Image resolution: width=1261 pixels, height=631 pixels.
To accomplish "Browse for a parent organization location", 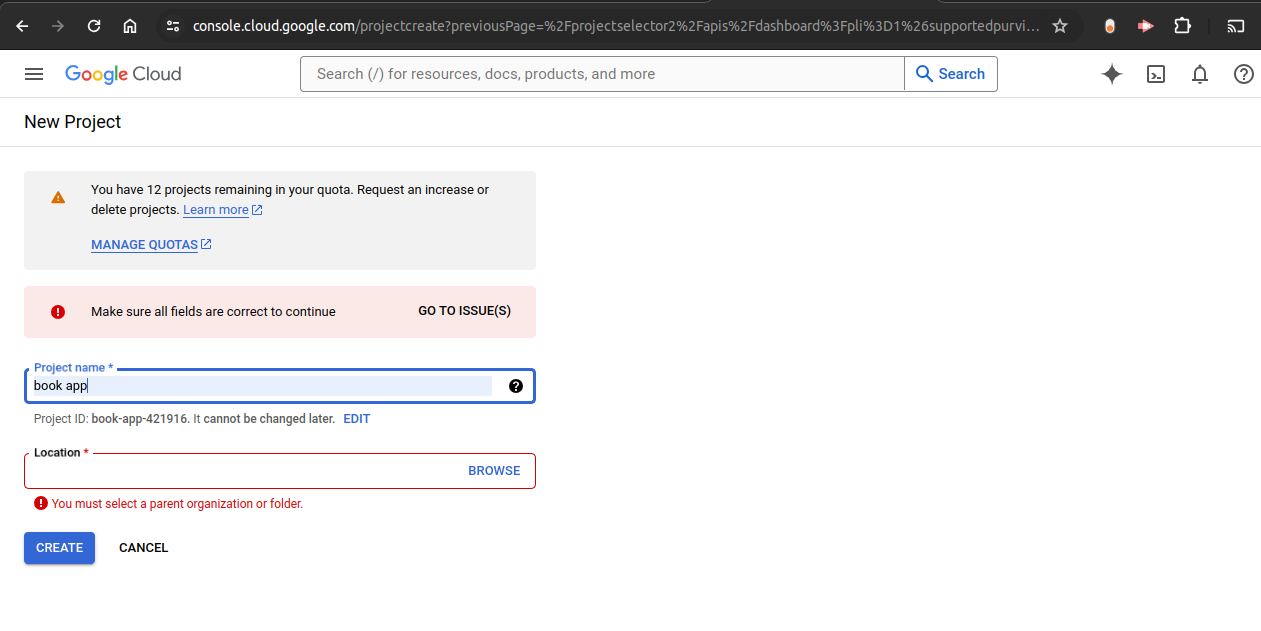I will (494, 470).
